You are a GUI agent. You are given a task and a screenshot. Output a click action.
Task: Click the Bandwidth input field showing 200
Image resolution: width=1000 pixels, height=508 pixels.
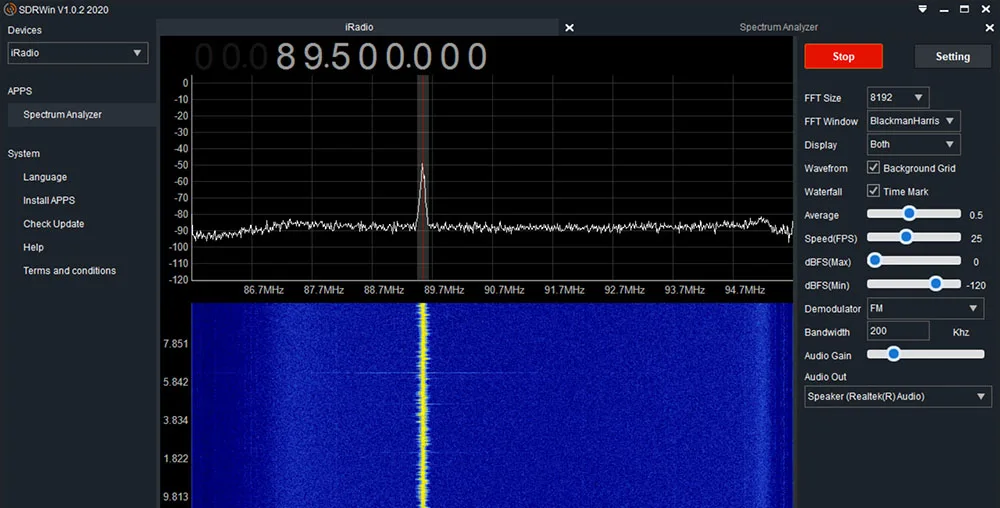(898, 331)
